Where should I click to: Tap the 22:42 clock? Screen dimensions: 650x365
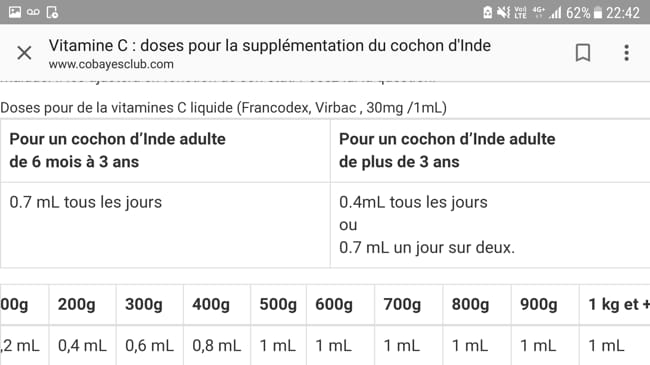click(623, 13)
